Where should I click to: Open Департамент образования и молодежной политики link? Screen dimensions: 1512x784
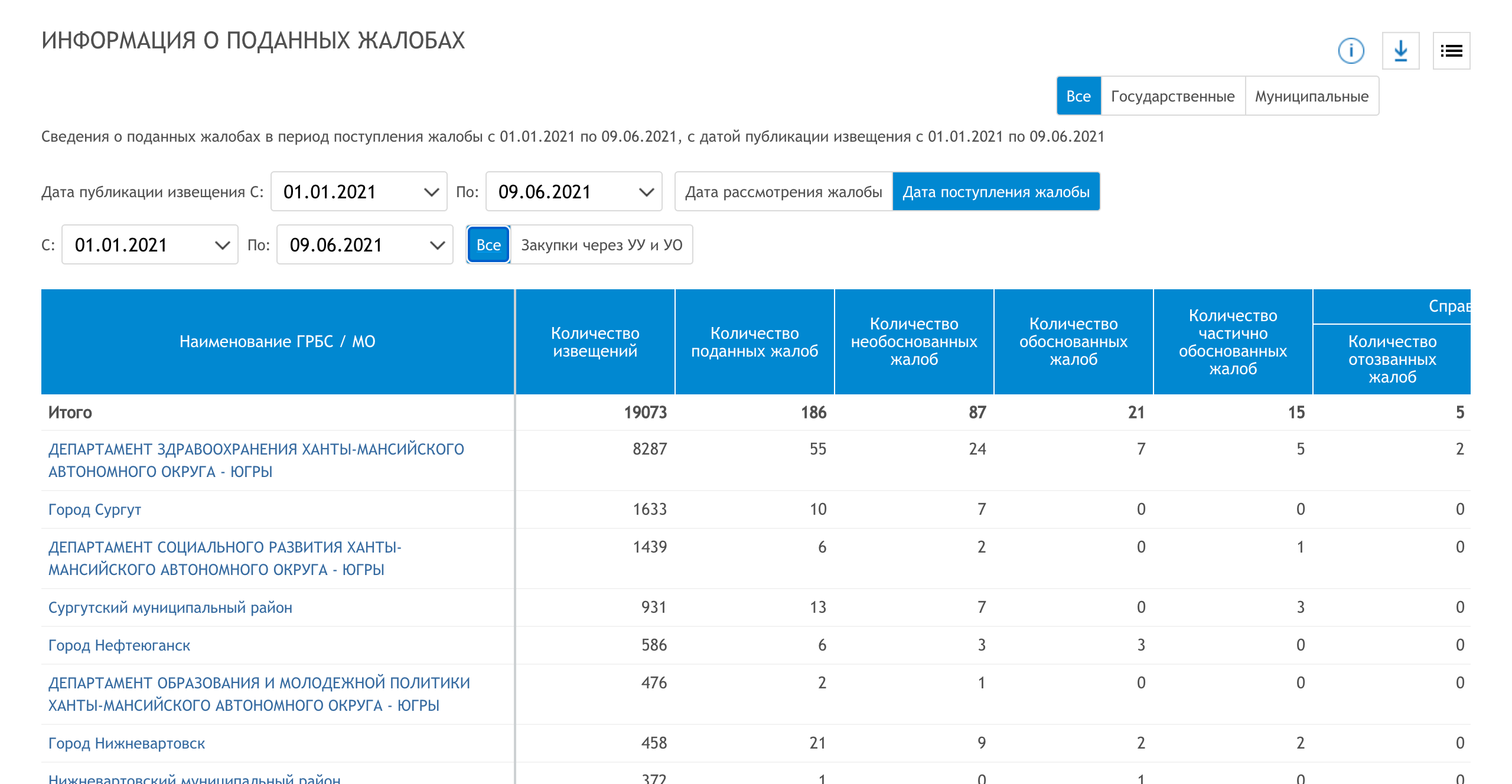point(259,694)
